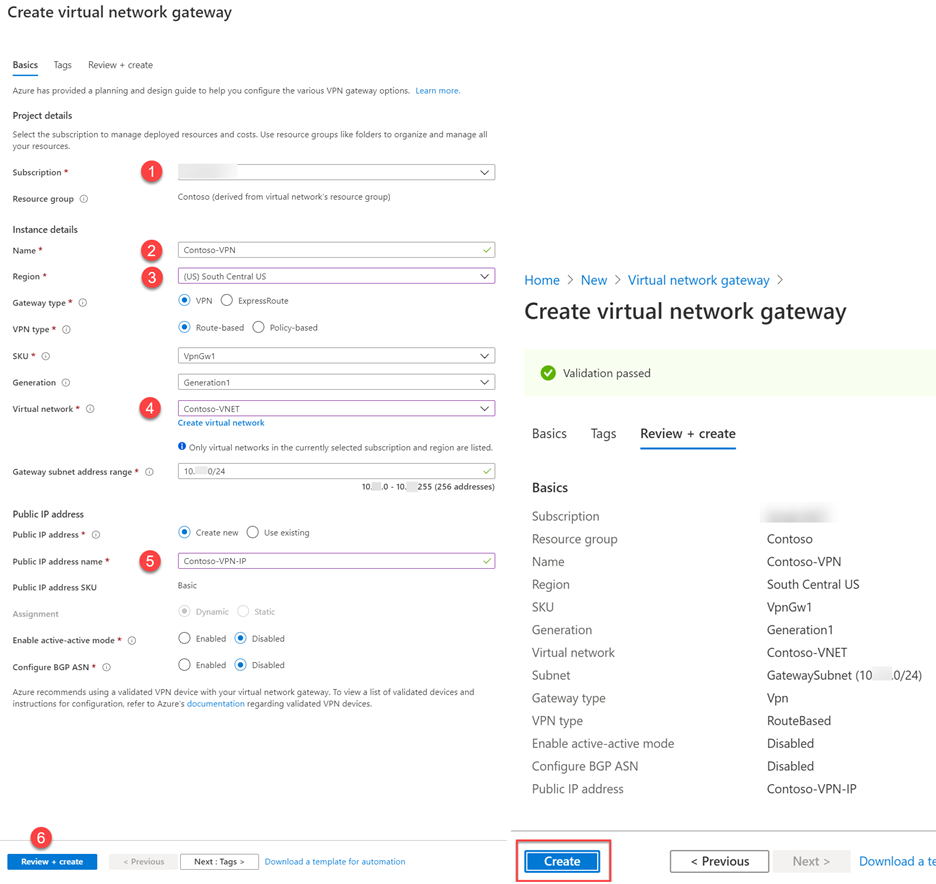The height and width of the screenshot is (884, 936).
Task: Enable active-active mode radio button
Action: (184, 638)
